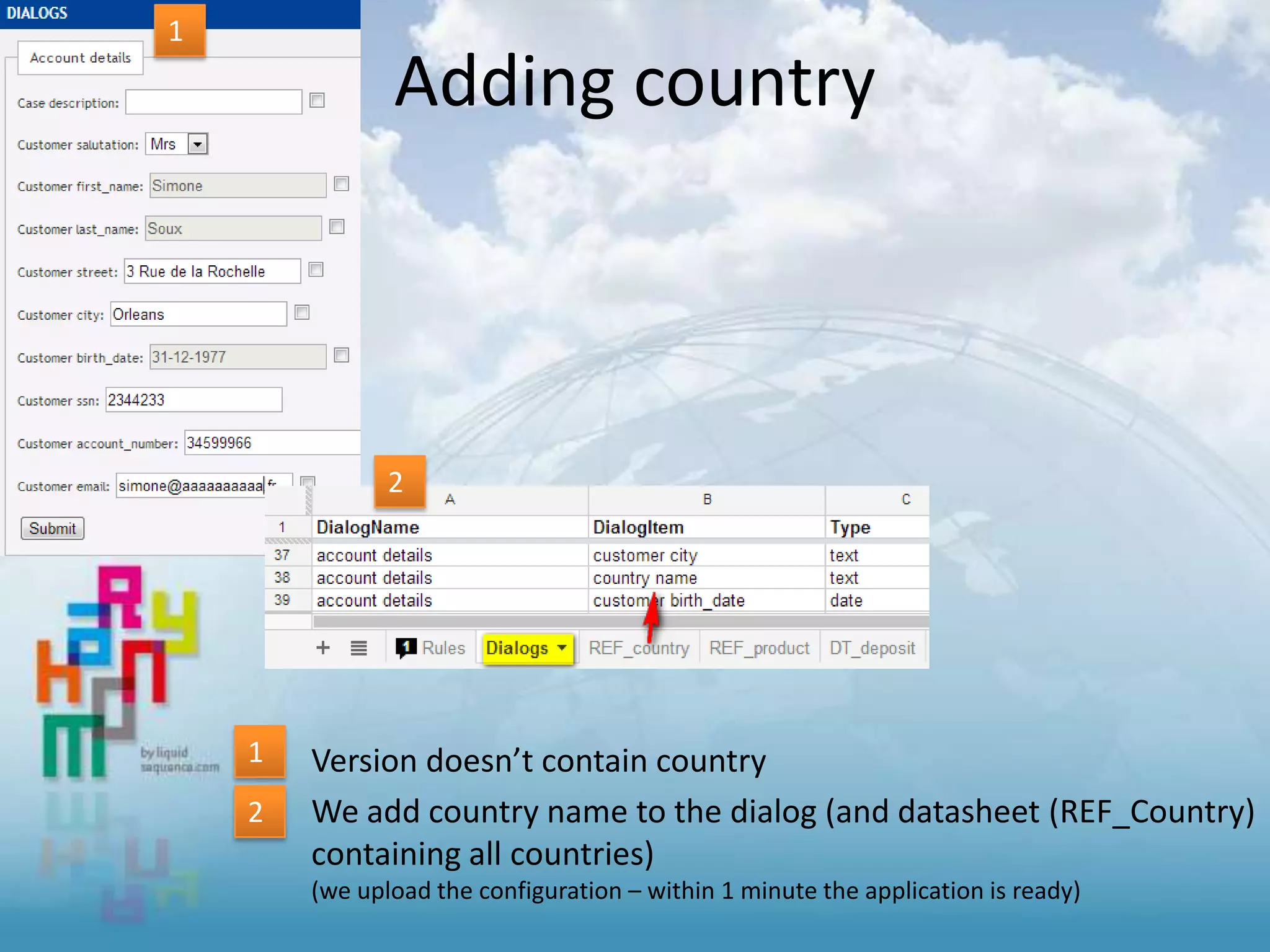The image size is (1270, 952).
Task: Click the Type header cell
Action: pos(877,527)
